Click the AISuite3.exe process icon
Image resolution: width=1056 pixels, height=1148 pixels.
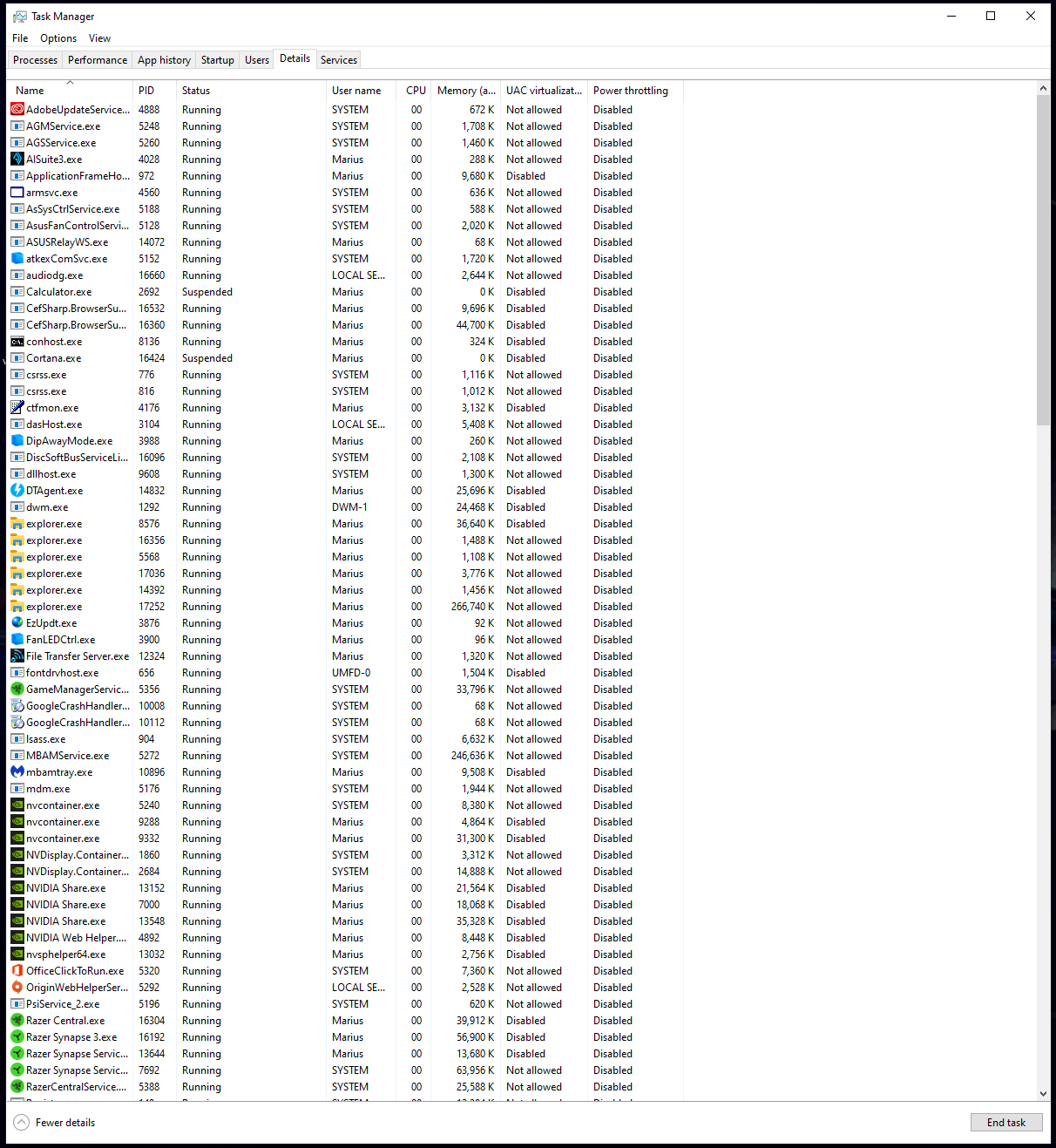pyautogui.click(x=17, y=160)
